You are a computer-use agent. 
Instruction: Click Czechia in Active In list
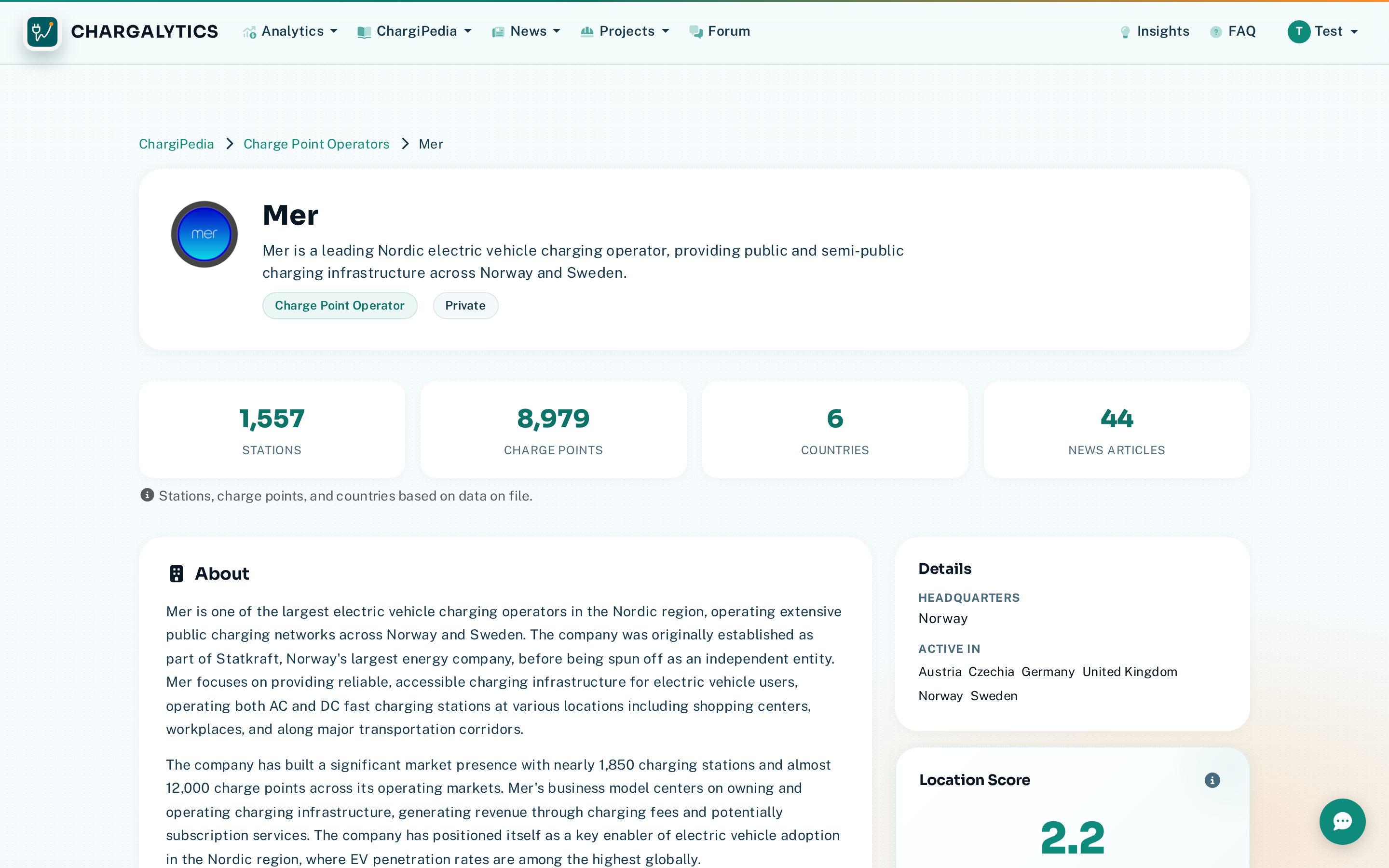(x=991, y=672)
